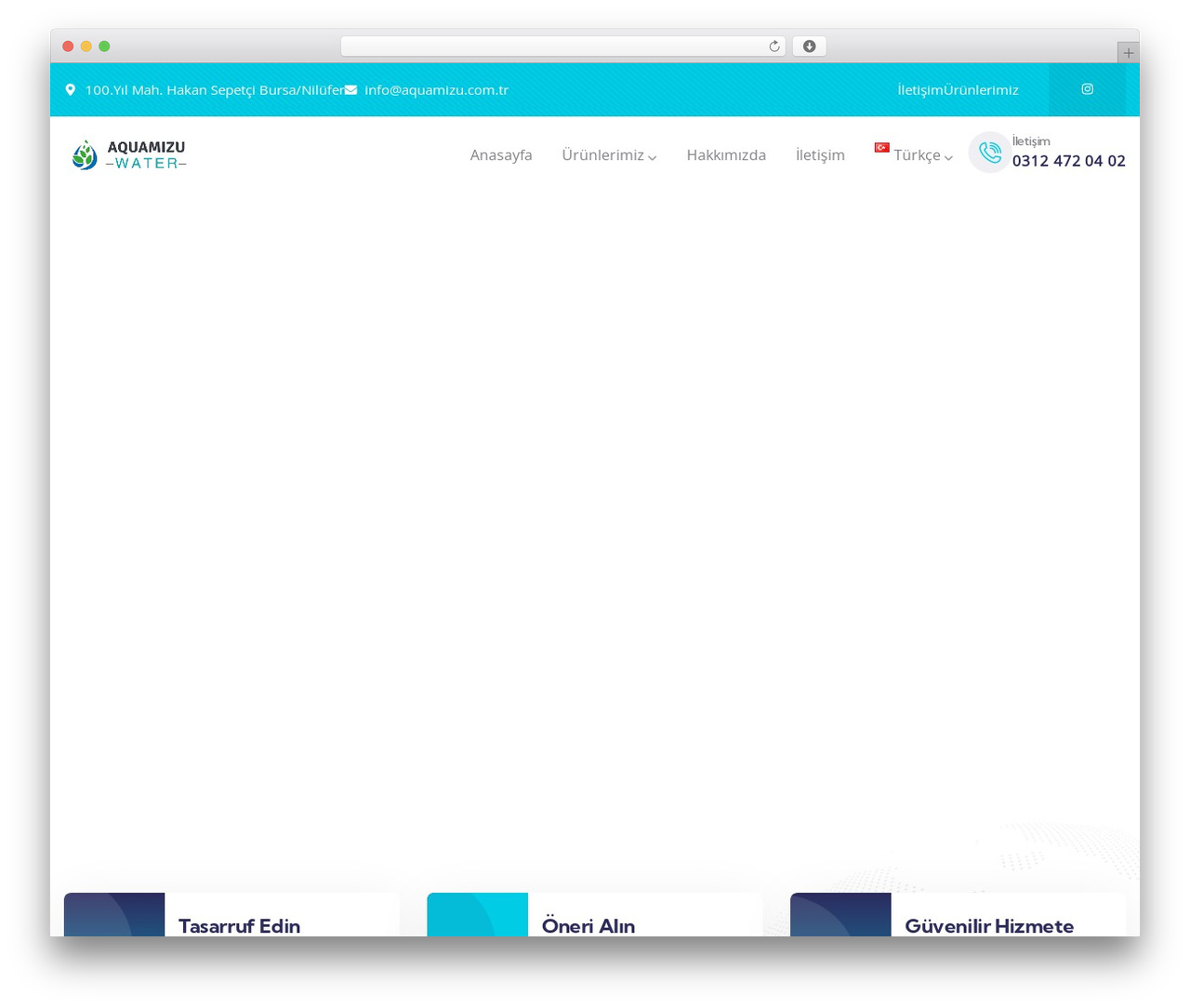Click Ürünlerimiz link in top bar
1190x1008 pixels.
tap(981, 90)
